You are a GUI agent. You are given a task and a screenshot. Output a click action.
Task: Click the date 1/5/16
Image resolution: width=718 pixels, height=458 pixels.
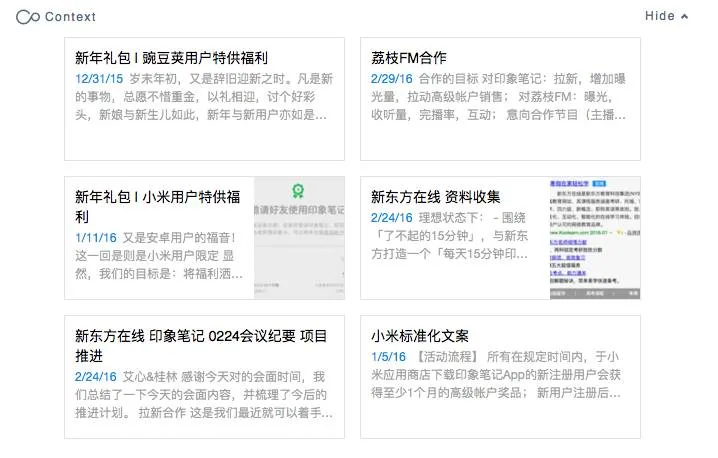[388, 357]
